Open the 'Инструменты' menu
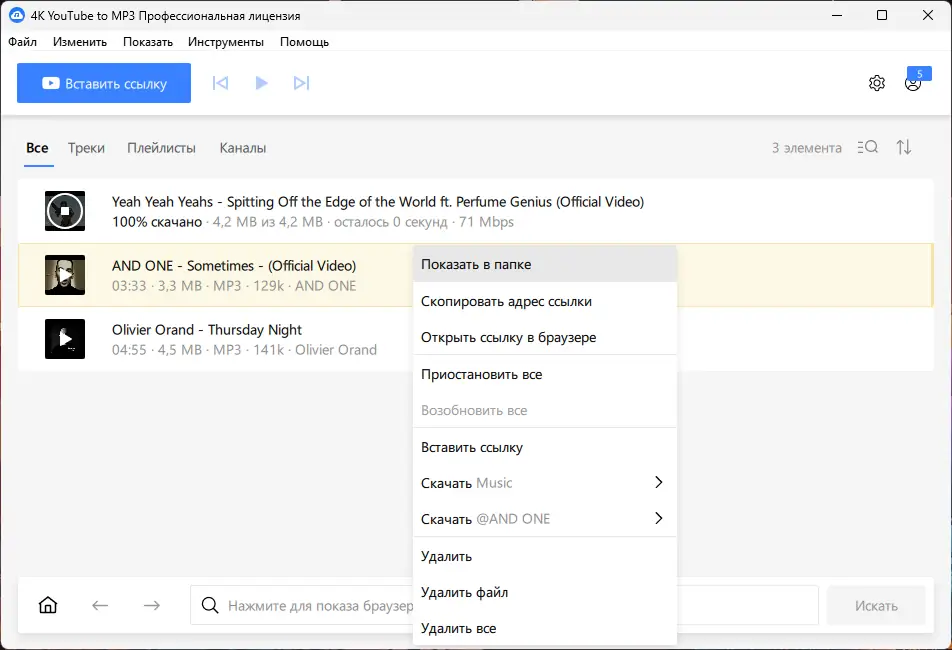Viewport: 952px width, 650px height. (x=226, y=42)
